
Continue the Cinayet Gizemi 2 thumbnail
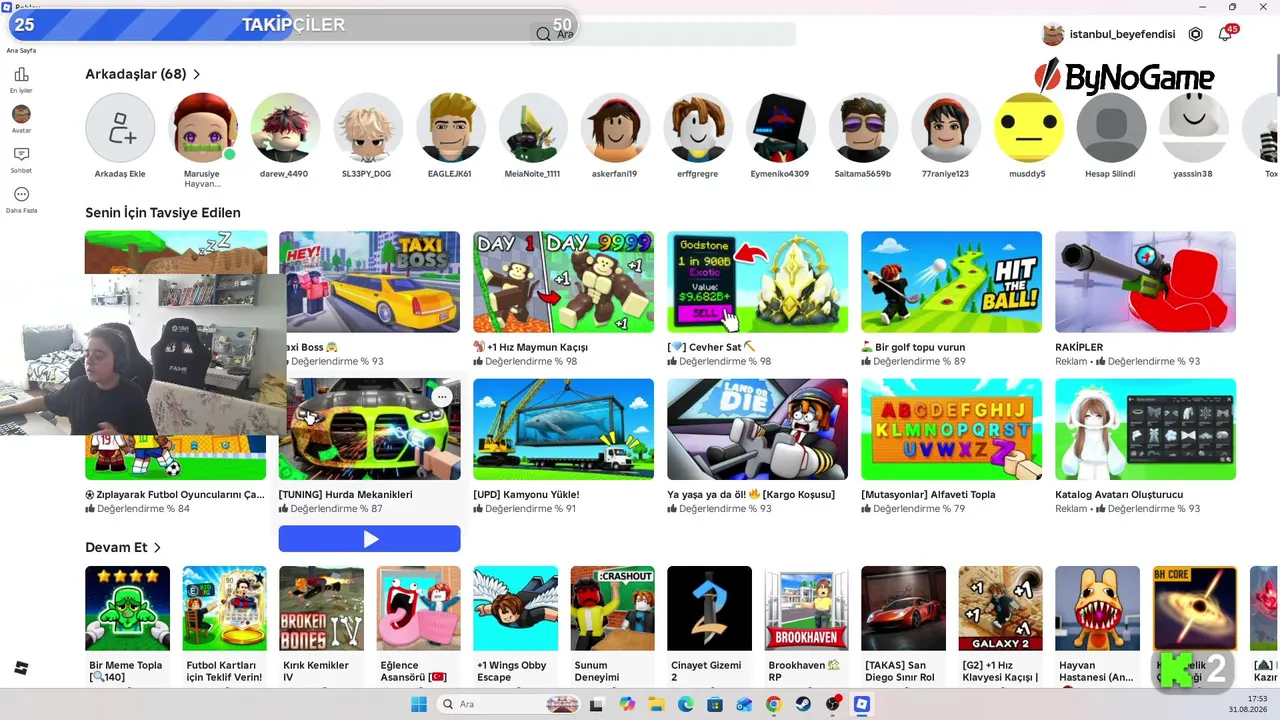tap(710, 608)
